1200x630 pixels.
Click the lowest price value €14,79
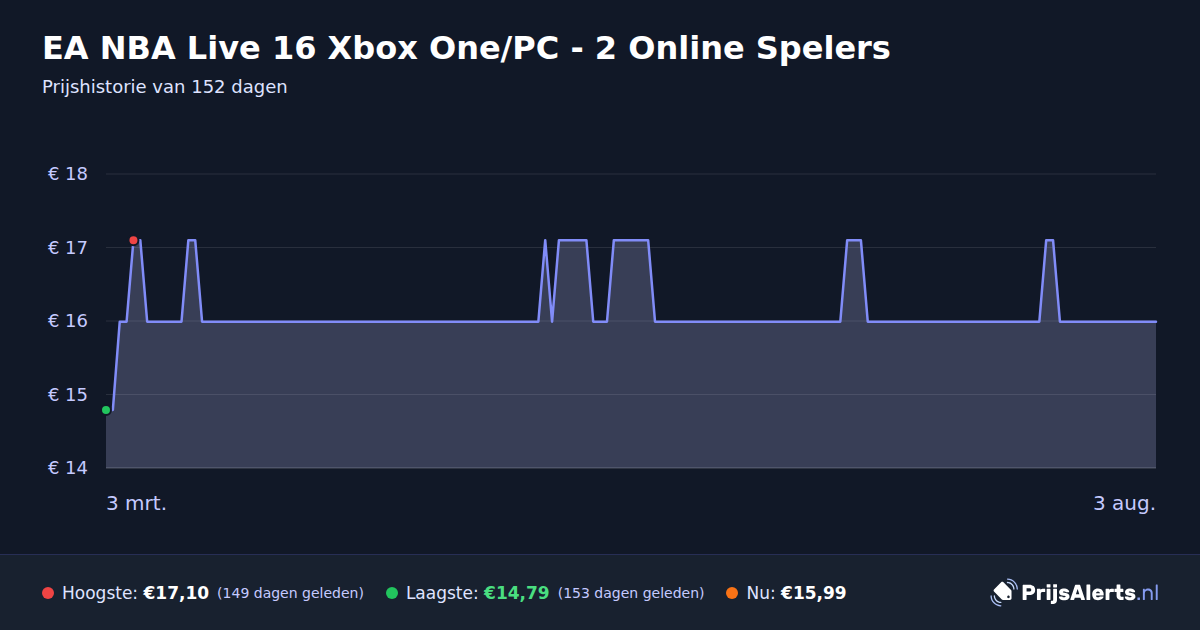pos(516,593)
